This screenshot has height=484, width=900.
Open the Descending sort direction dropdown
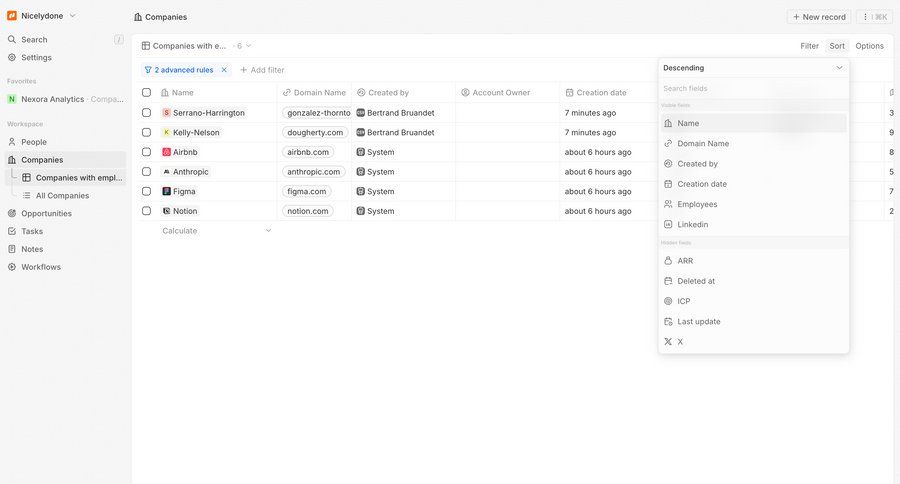tap(754, 68)
